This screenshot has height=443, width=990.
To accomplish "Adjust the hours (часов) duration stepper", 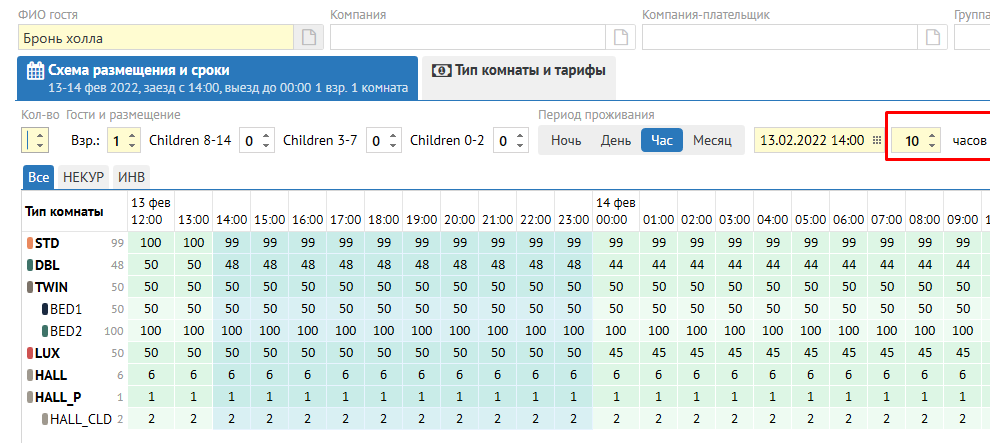I will pyautogui.click(x=932, y=141).
